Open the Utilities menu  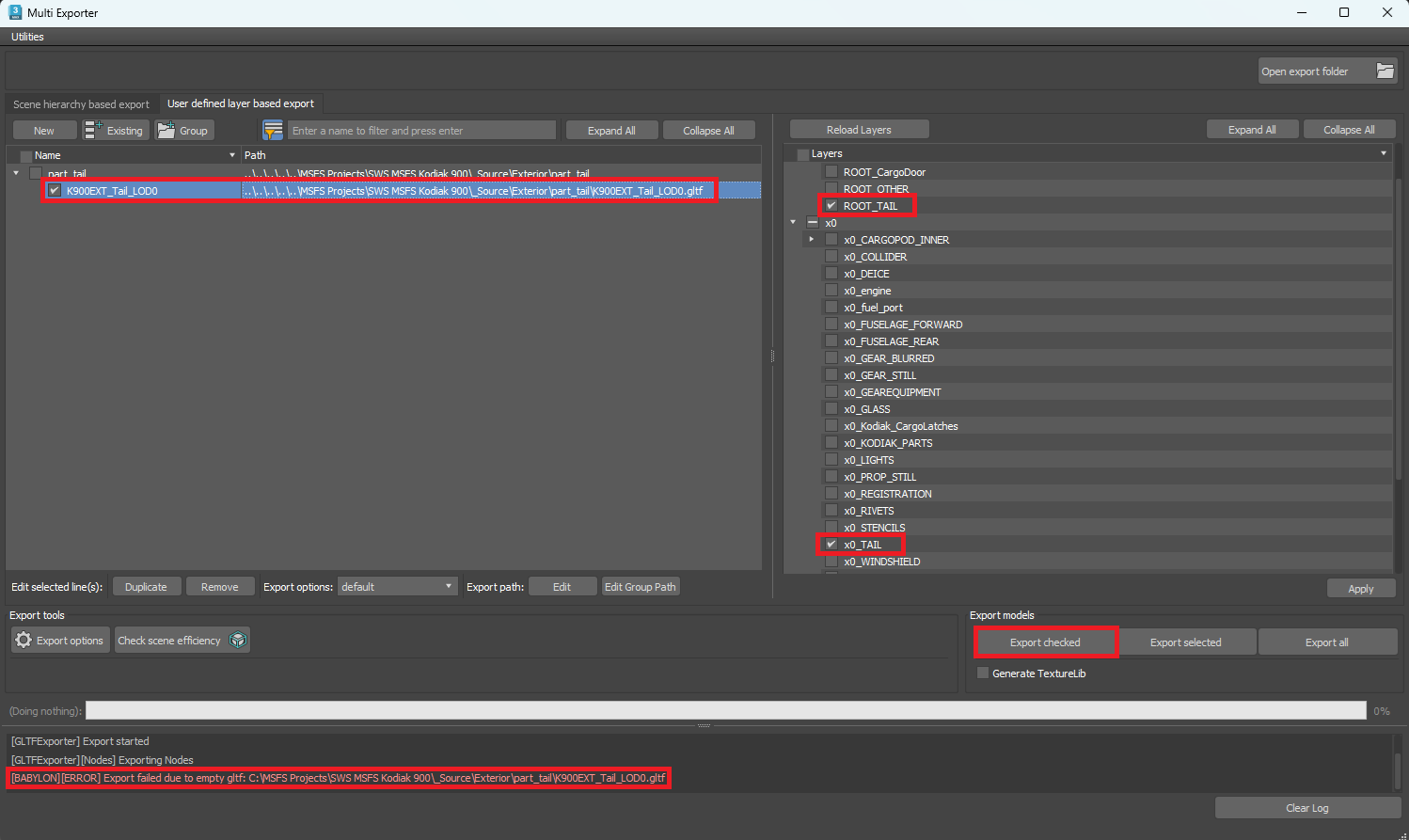click(27, 37)
